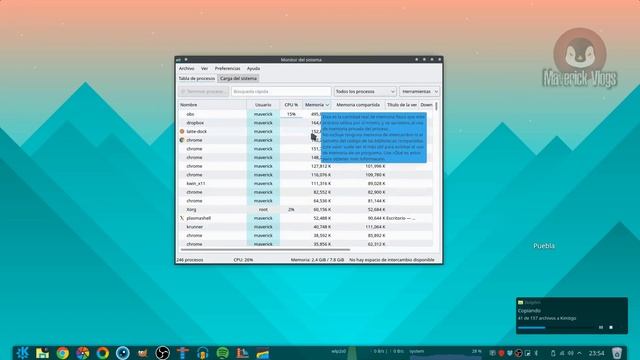Open the KDE application launcher
The height and width of the screenshot is (360, 640).
[22, 353]
